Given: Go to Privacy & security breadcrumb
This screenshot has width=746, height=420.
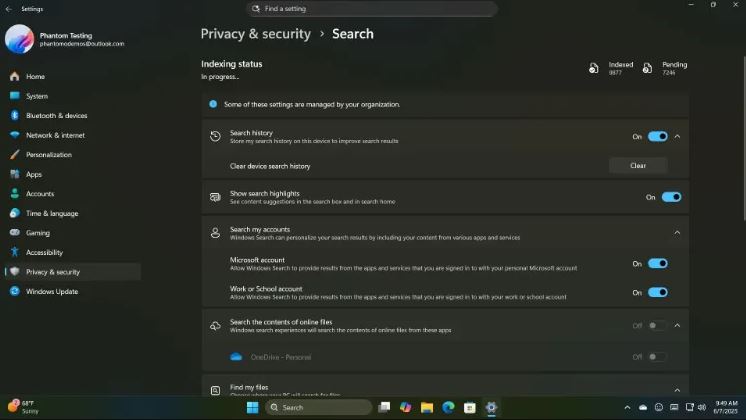Looking at the screenshot, I should (255, 34).
